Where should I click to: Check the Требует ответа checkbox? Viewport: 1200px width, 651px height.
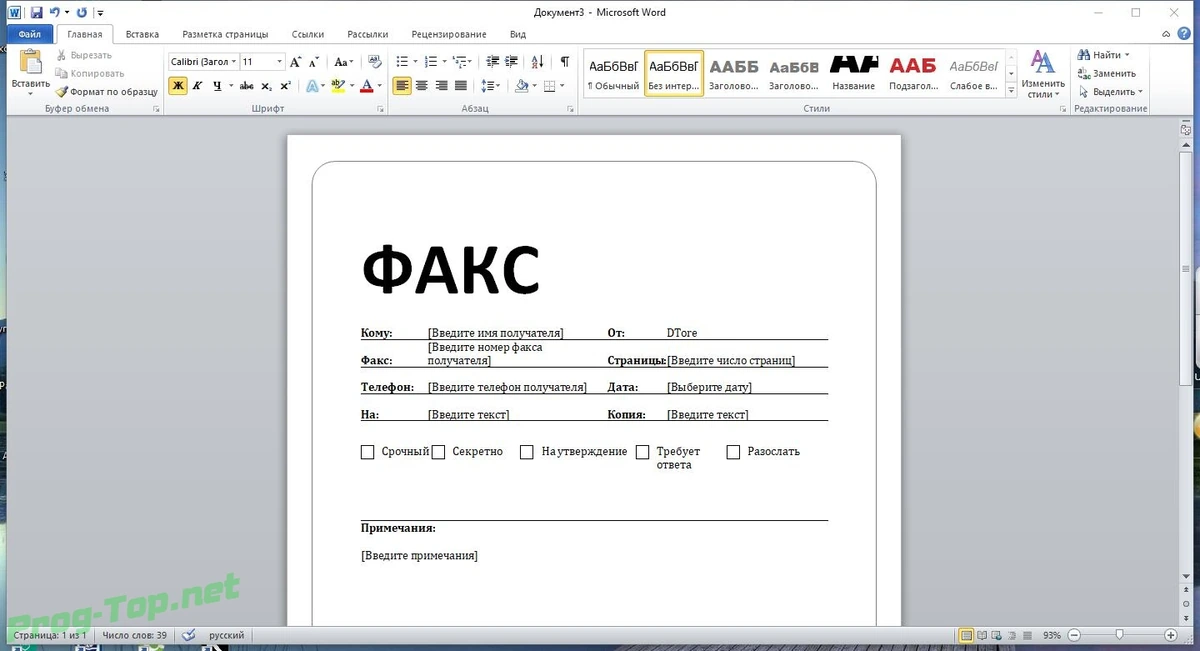click(x=643, y=452)
